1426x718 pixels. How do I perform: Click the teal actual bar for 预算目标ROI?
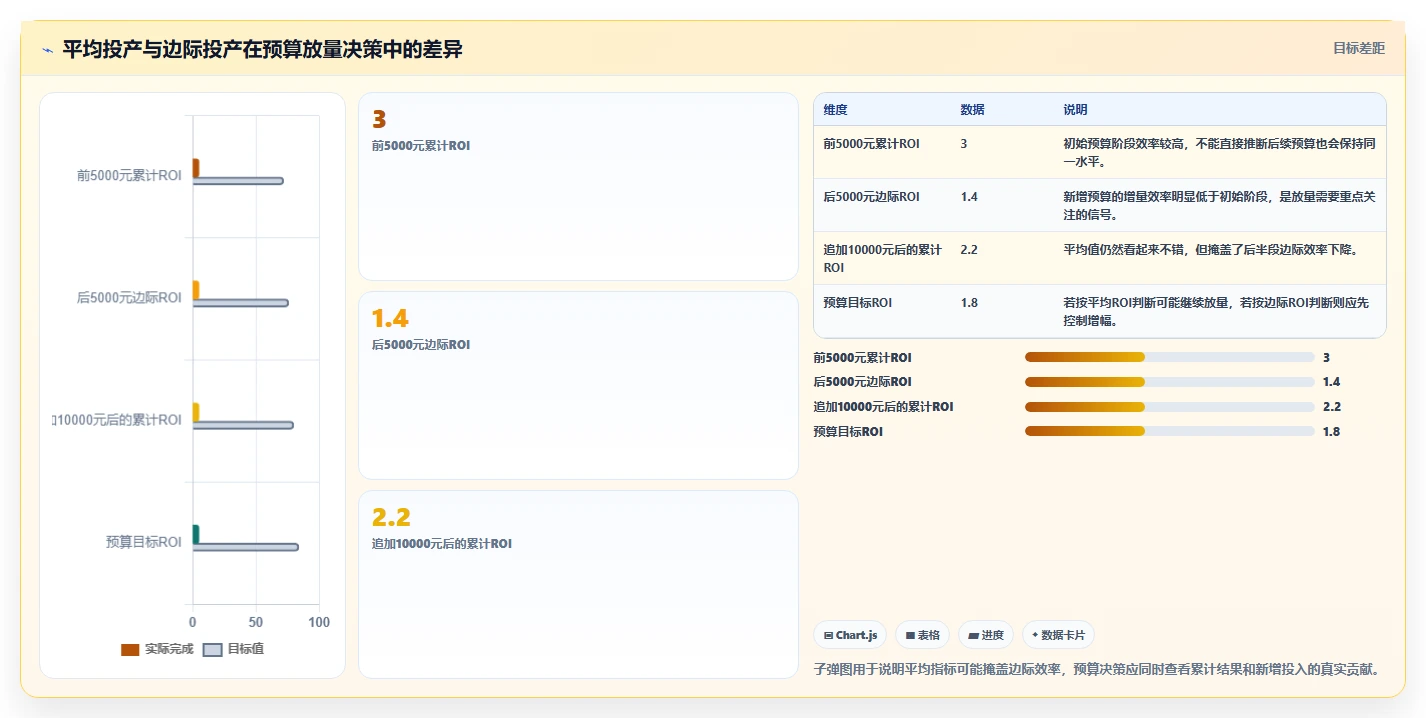(x=196, y=534)
